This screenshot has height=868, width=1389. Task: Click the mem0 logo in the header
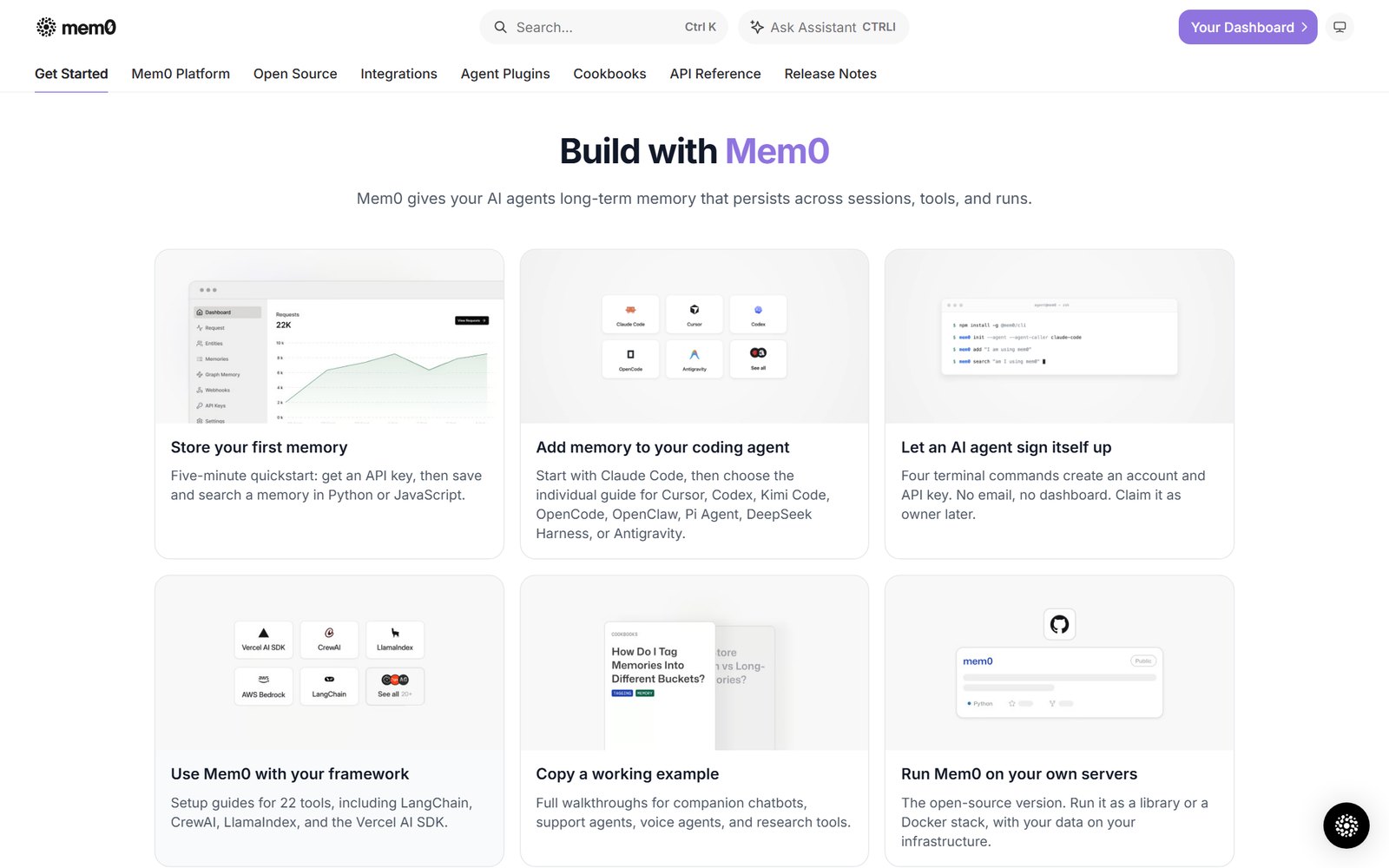point(76,27)
